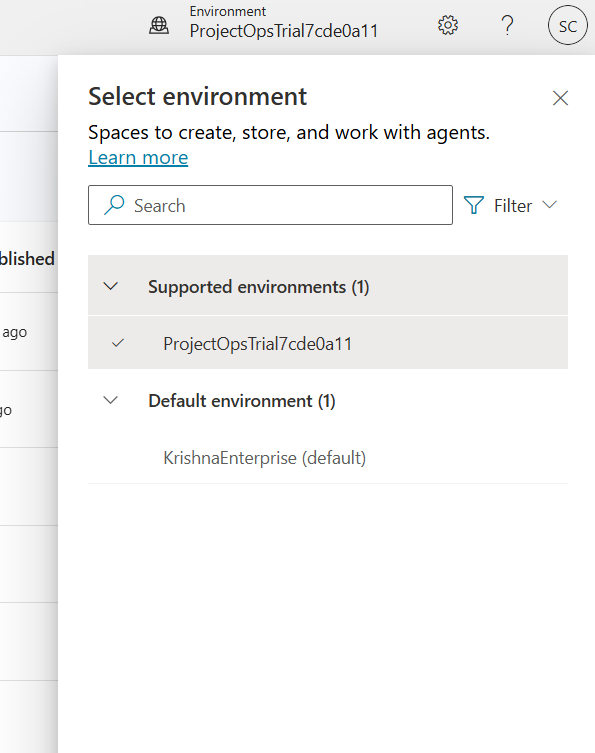Click the environment globe icon in header
The height and width of the screenshot is (753, 595).
pos(159,25)
